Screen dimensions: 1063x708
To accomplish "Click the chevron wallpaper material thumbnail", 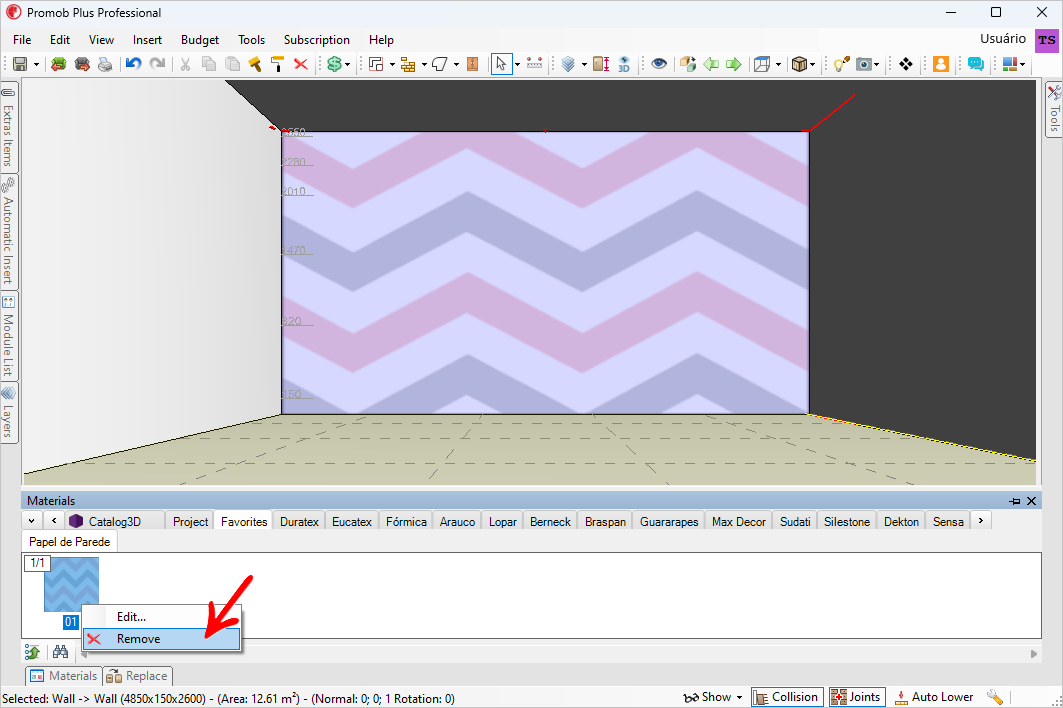I will [x=71, y=585].
